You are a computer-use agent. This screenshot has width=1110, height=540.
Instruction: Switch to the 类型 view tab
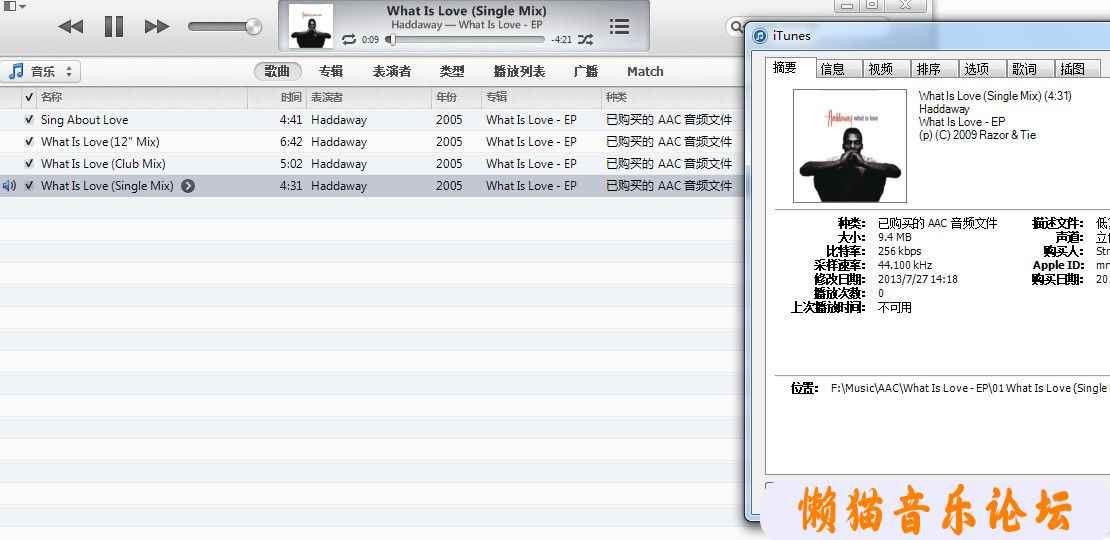[452, 71]
